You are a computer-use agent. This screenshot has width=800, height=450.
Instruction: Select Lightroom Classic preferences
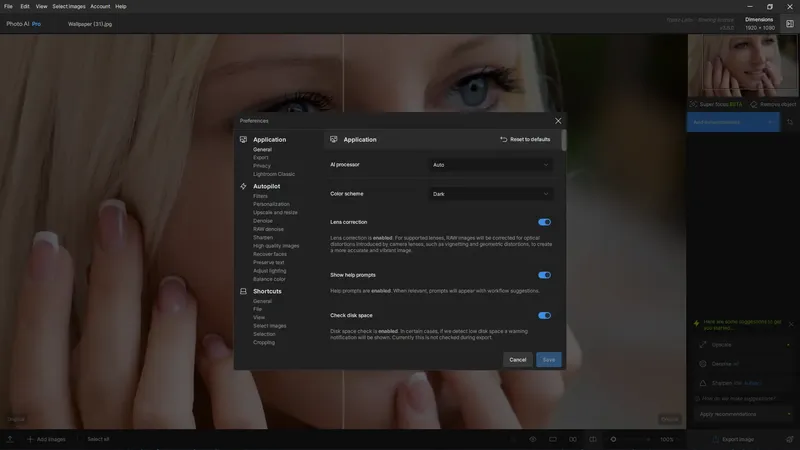274,174
